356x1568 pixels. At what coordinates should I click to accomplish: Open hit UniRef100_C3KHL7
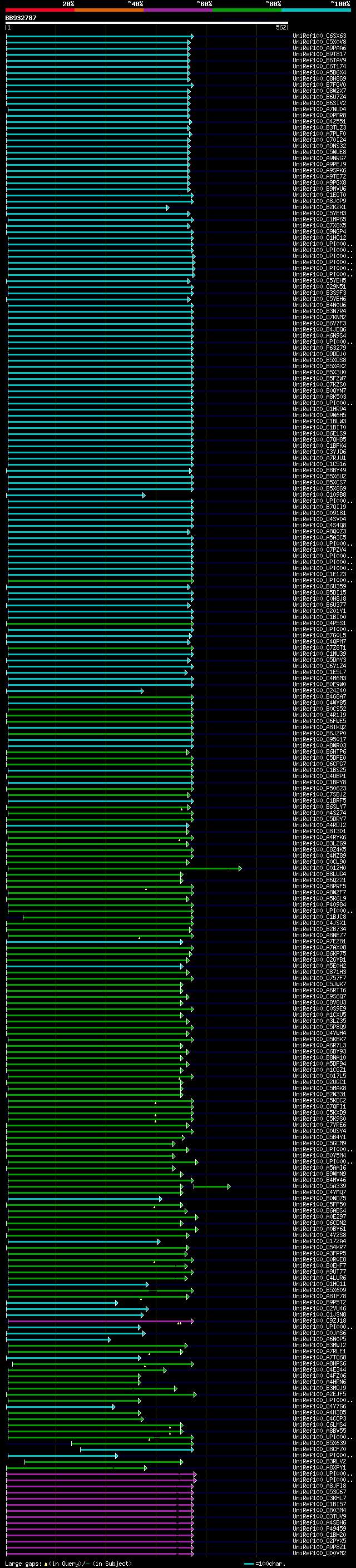[x=319, y=1498]
